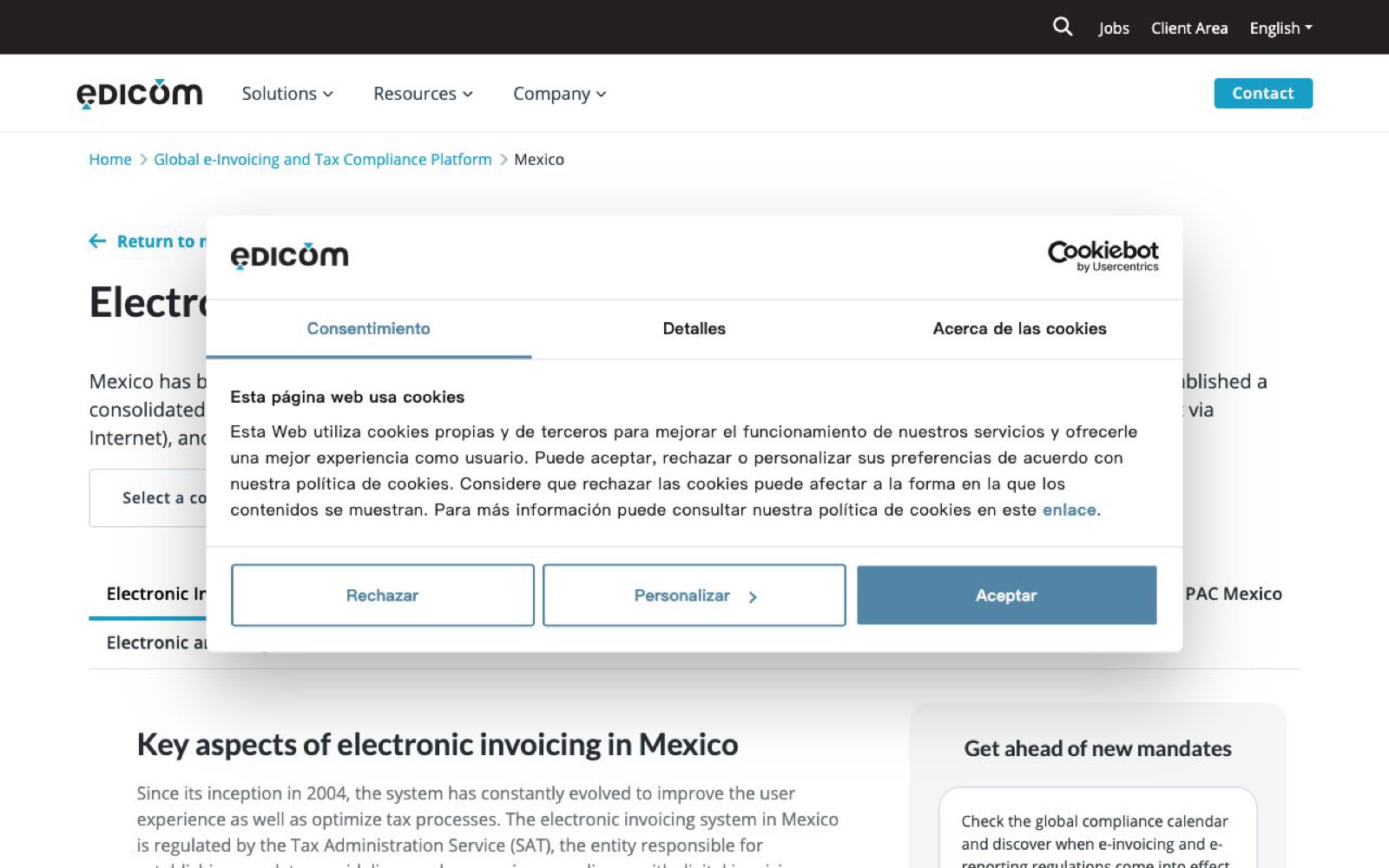This screenshot has height=868, width=1389.
Task: Go to Client Area
Action: pyautogui.click(x=1188, y=28)
